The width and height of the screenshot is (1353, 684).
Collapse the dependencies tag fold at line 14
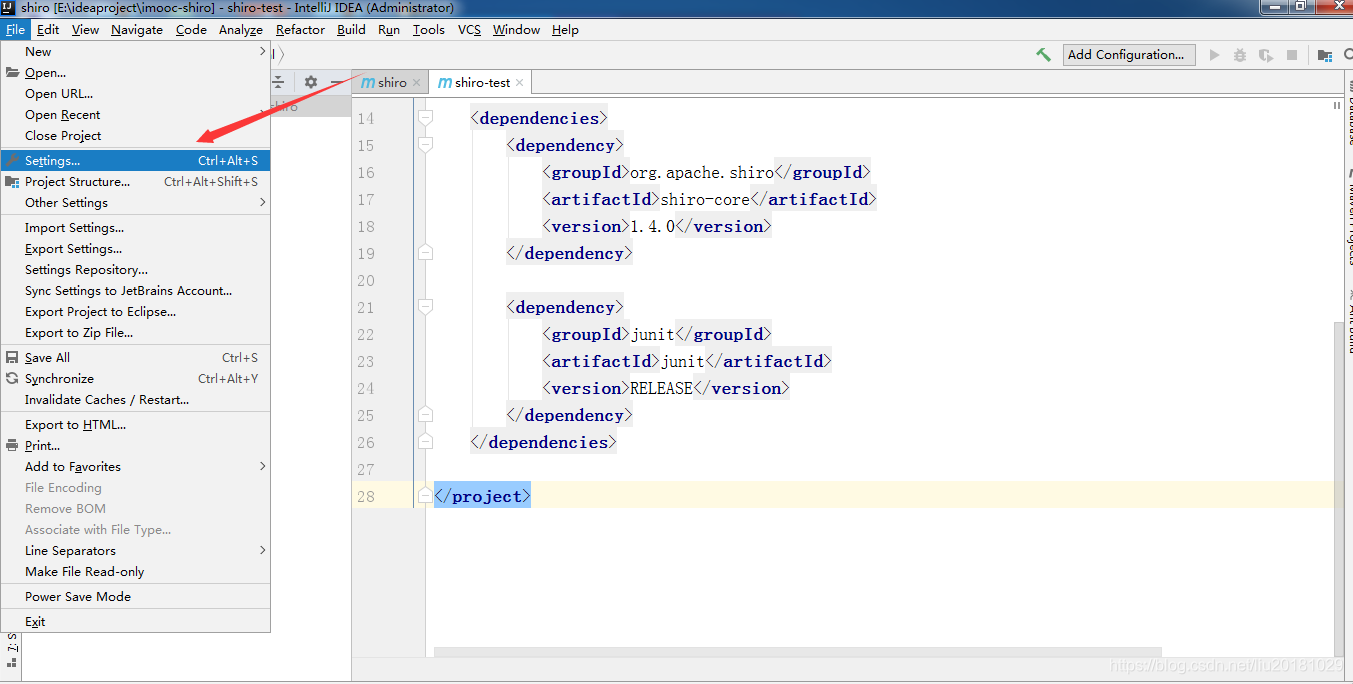[x=425, y=118]
